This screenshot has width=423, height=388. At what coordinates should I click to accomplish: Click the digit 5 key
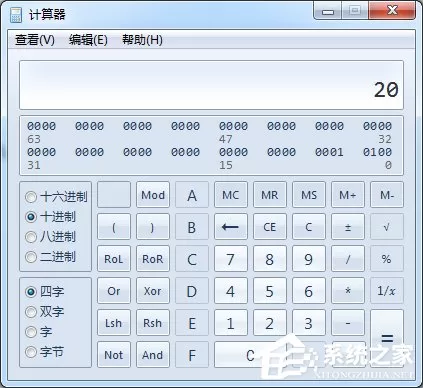click(270, 291)
